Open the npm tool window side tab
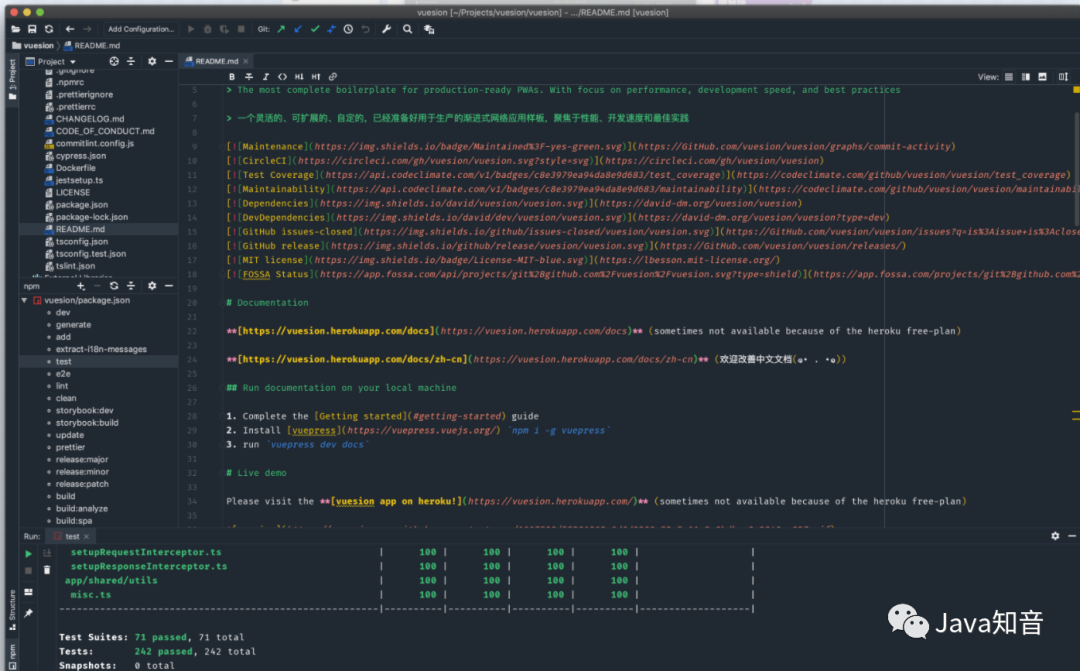The height and width of the screenshot is (671, 1080). click(12, 655)
